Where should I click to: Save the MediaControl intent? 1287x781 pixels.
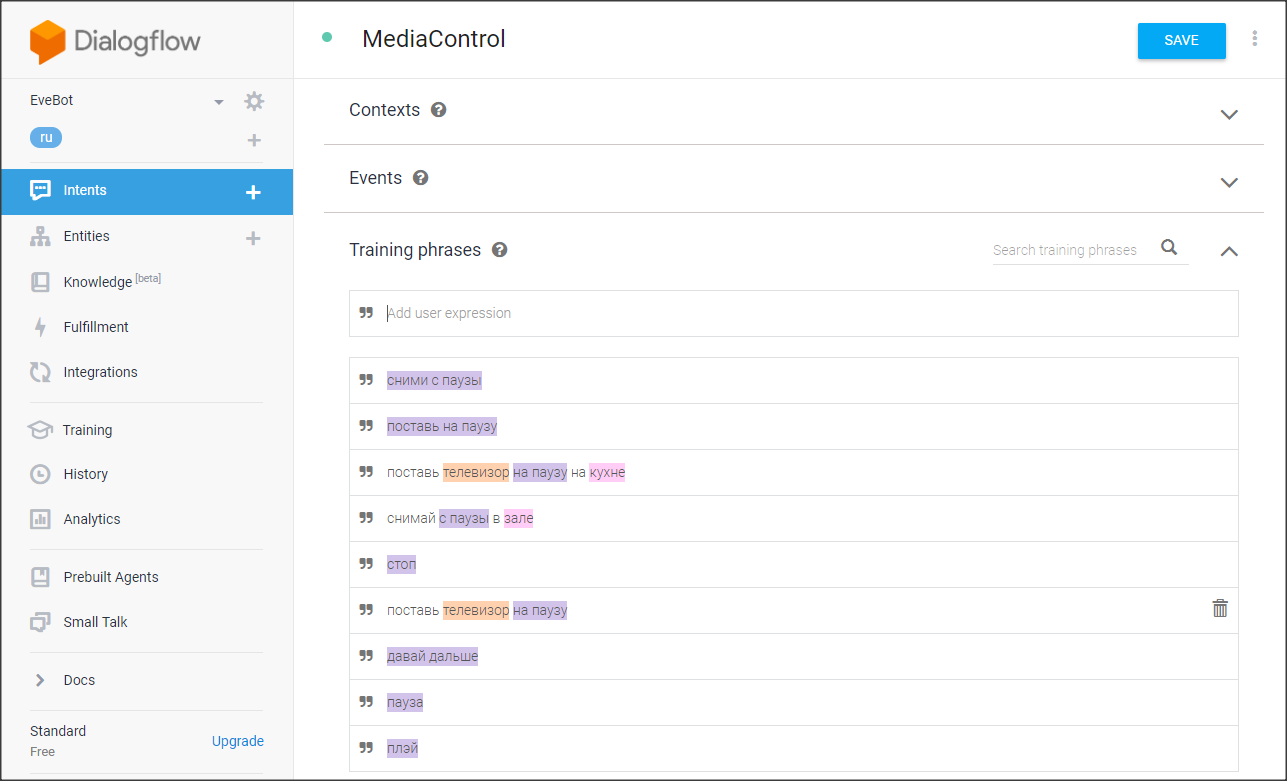coord(1181,41)
